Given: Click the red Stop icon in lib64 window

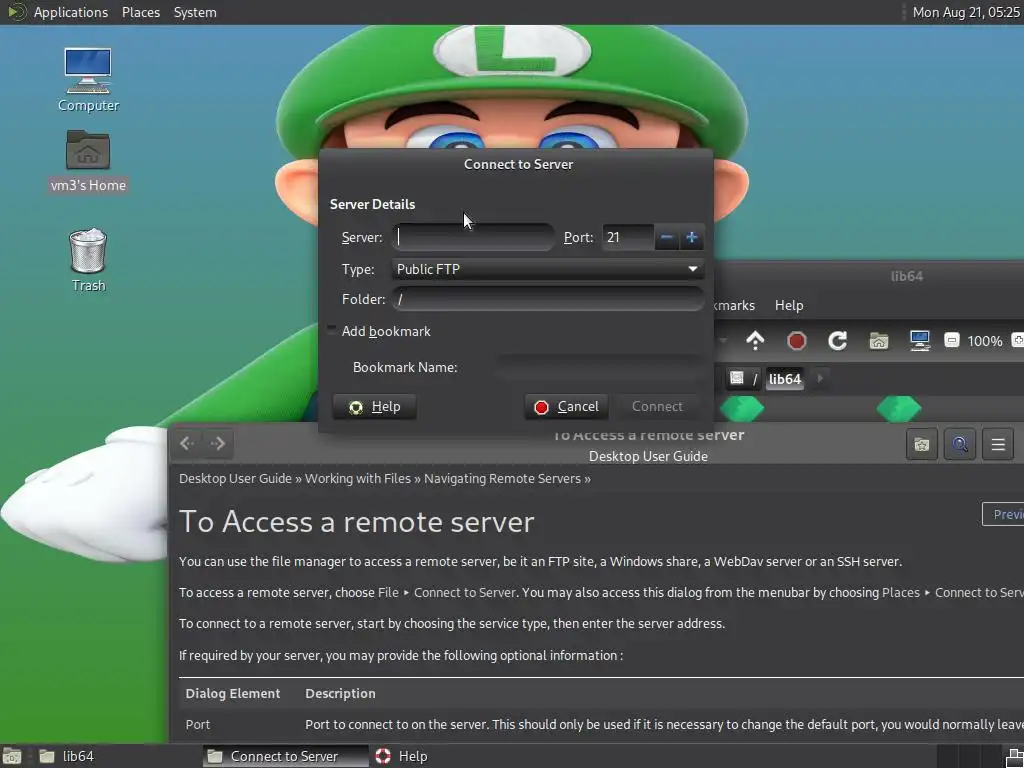Looking at the screenshot, I should 797,340.
